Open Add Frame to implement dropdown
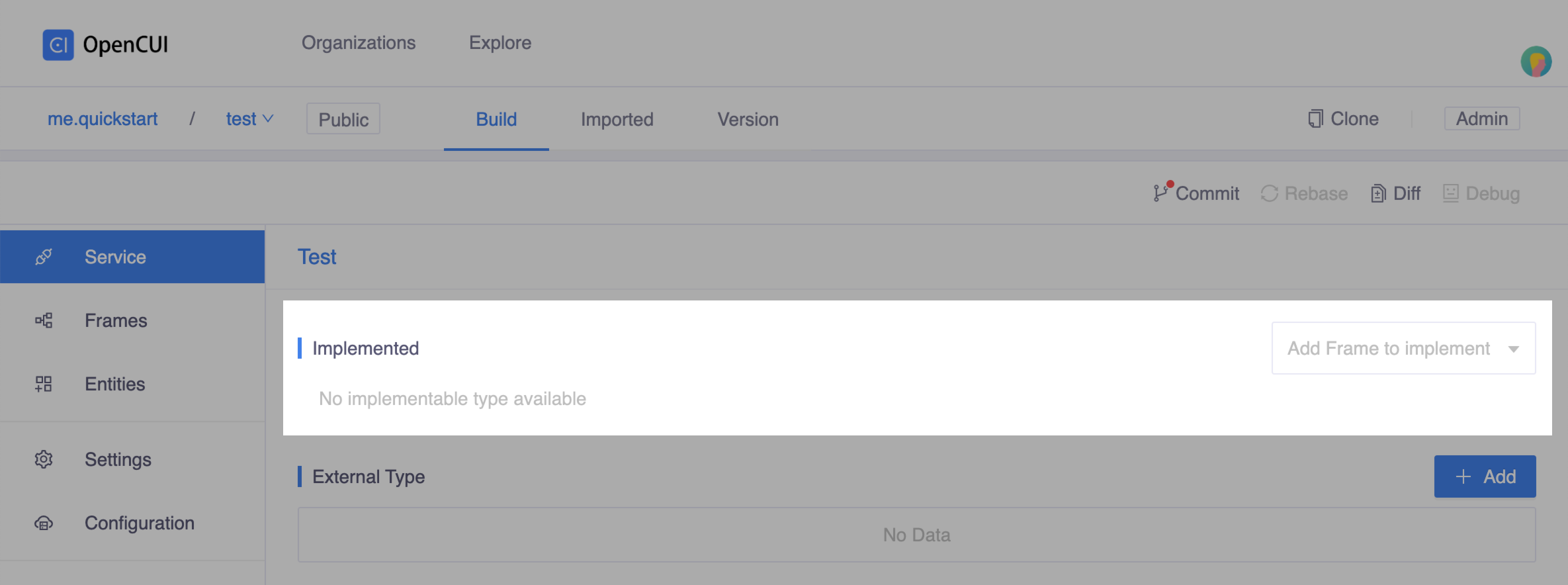Image resolution: width=1568 pixels, height=585 pixels. pyautogui.click(x=1403, y=348)
